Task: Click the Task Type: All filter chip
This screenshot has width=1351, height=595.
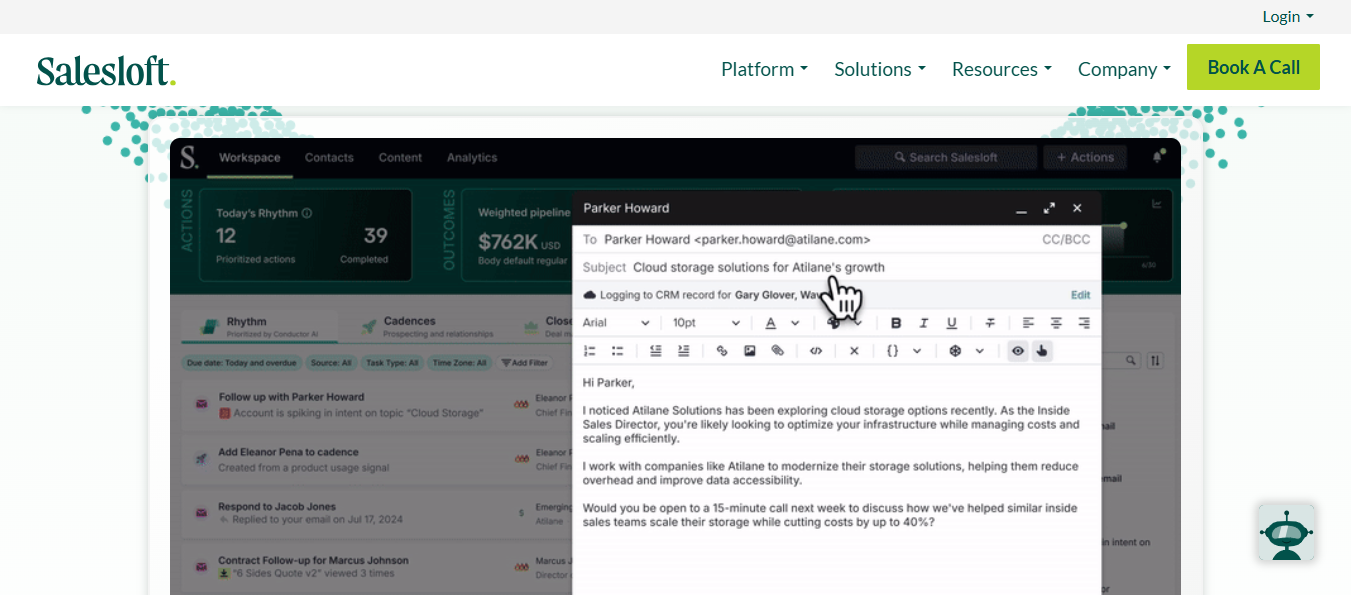Action: point(391,363)
